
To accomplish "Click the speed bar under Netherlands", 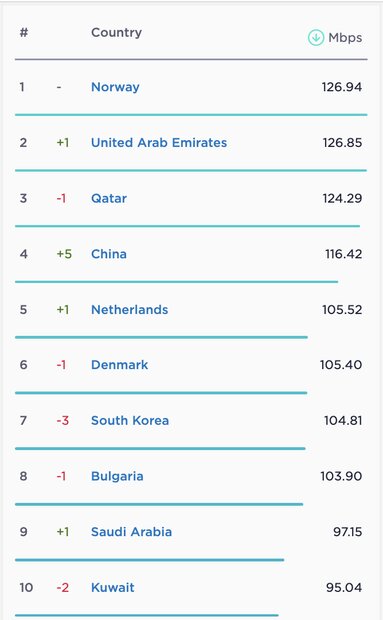I will tap(161, 337).
